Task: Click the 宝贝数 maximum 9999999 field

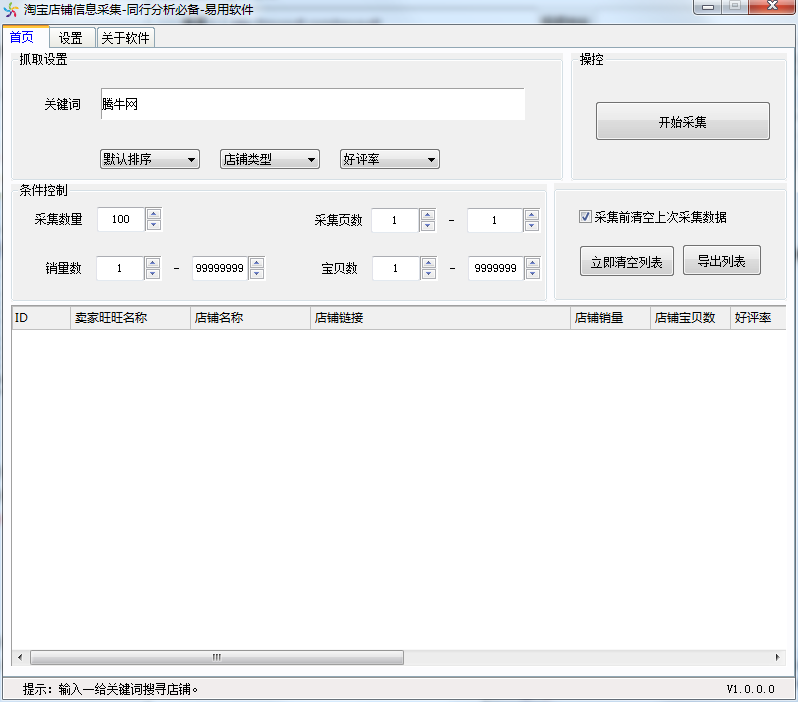Action: tap(496, 268)
